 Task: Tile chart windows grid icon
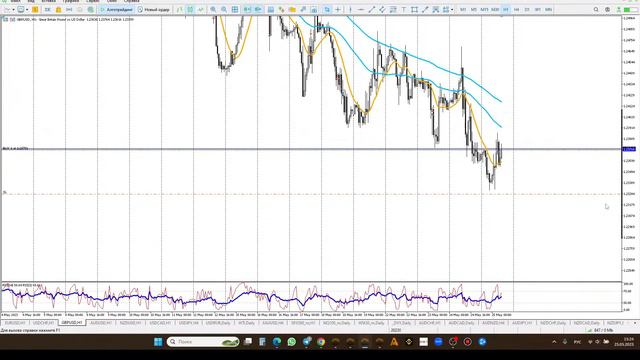(x=235, y=9)
